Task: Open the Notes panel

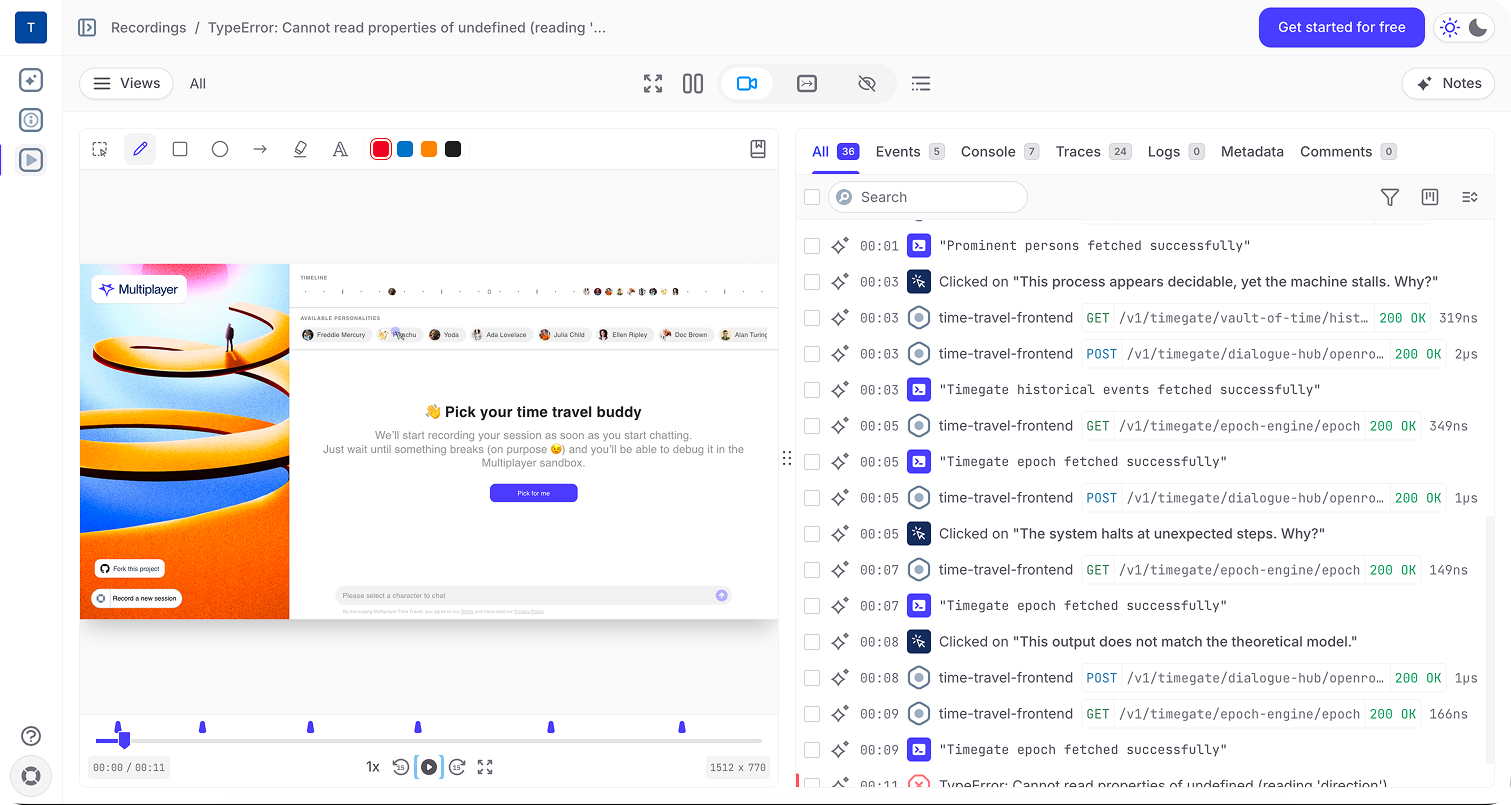Action: pos(1448,84)
